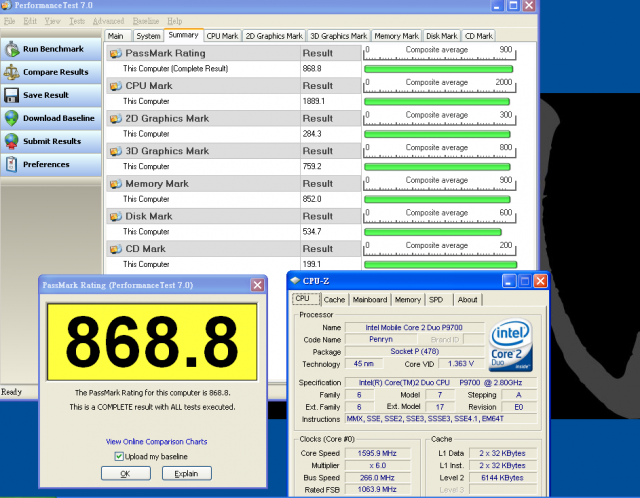The height and width of the screenshot is (498, 640).
Task: Open the Disk Mark tab
Action: click(442, 36)
